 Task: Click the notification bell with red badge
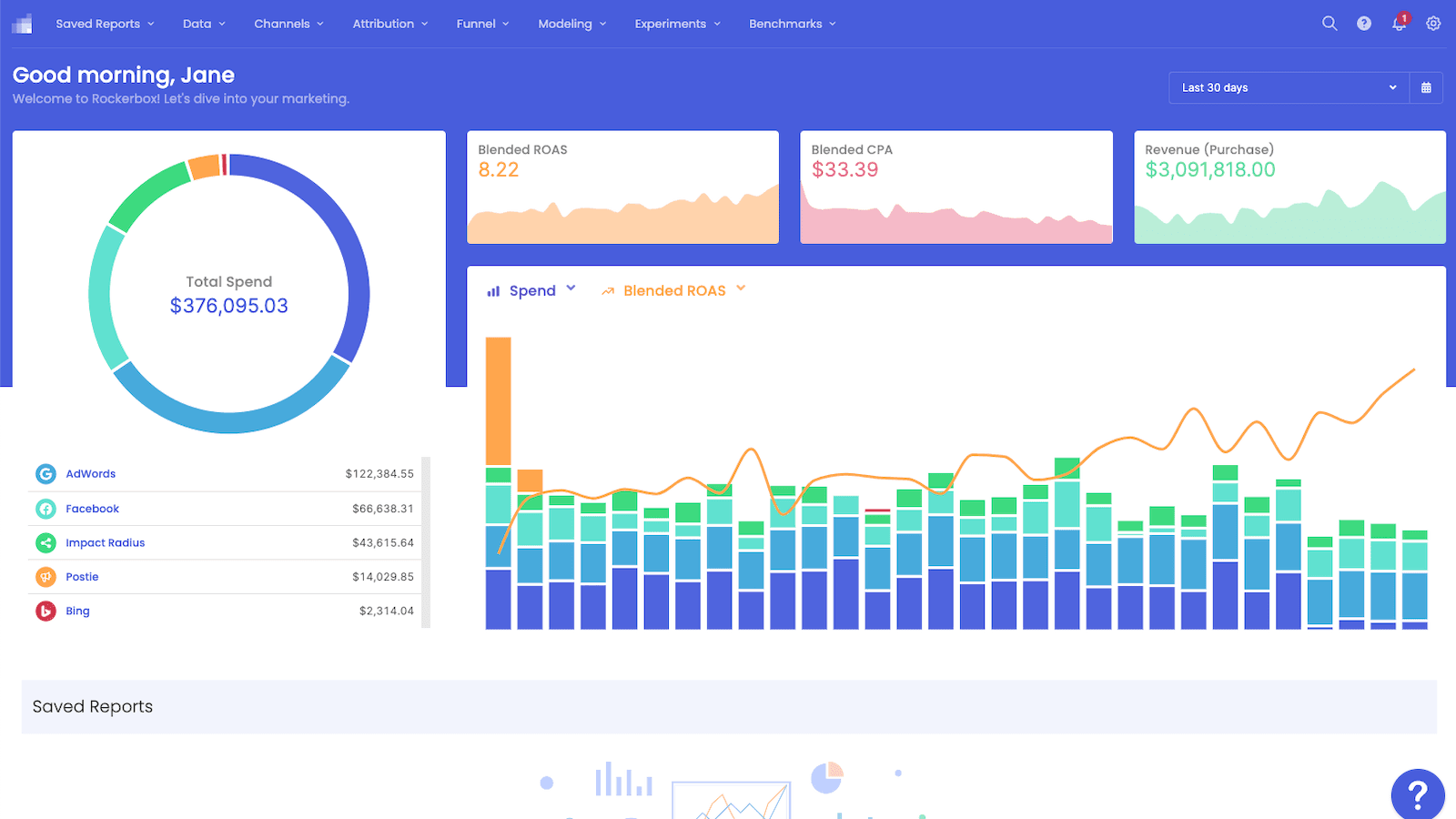(x=1399, y=23)
